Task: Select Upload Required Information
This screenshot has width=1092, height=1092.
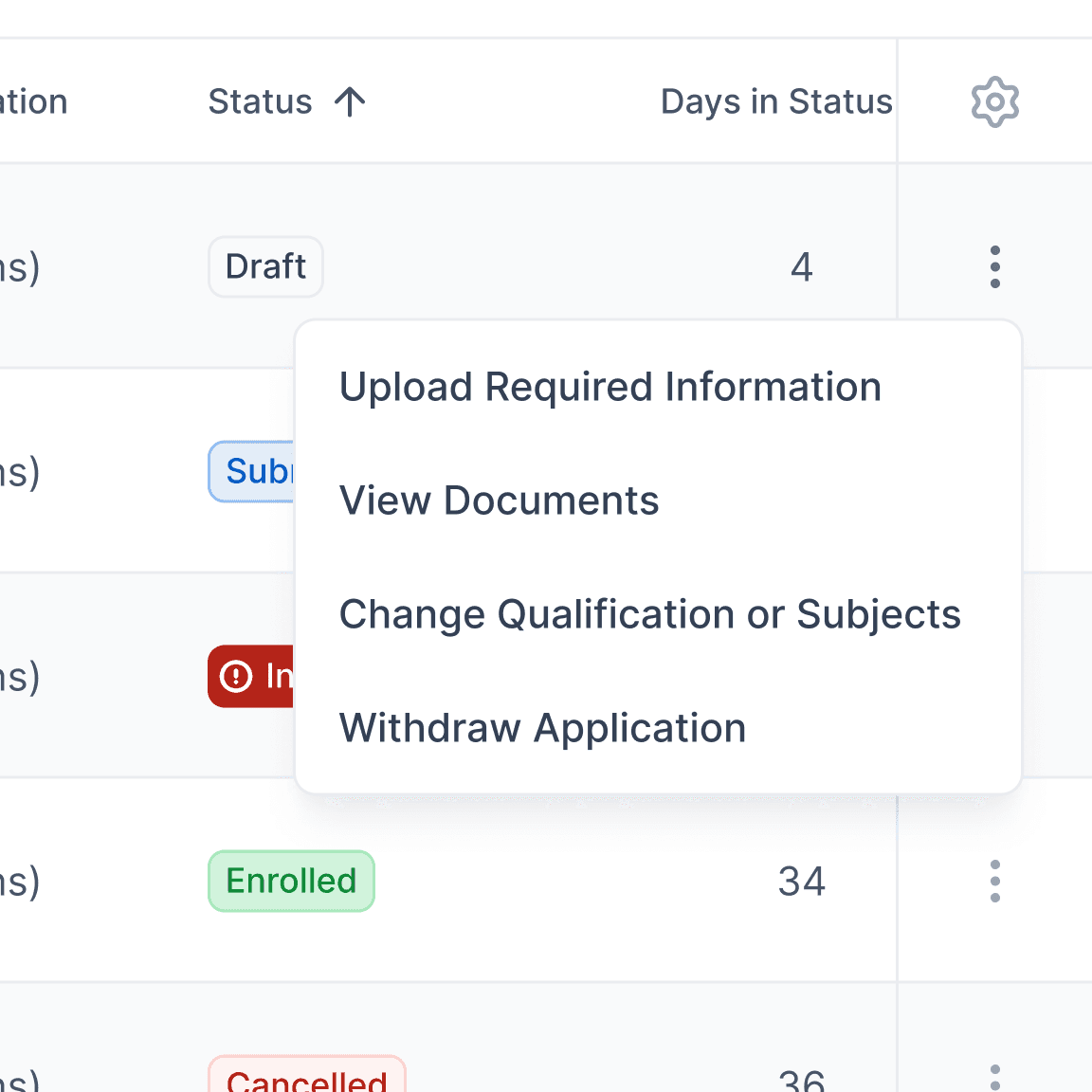Action: point(610,387)
